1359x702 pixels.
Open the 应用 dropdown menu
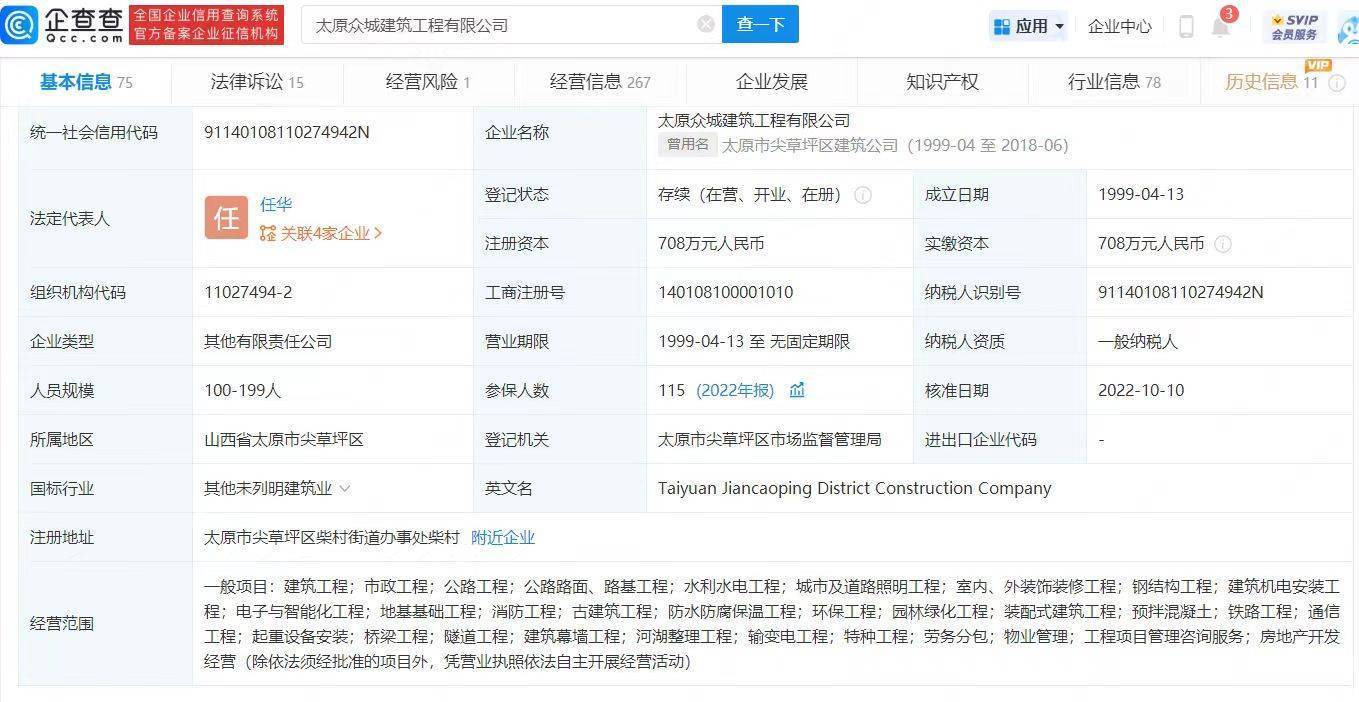pyautogui.click(x=1028, y=26)
